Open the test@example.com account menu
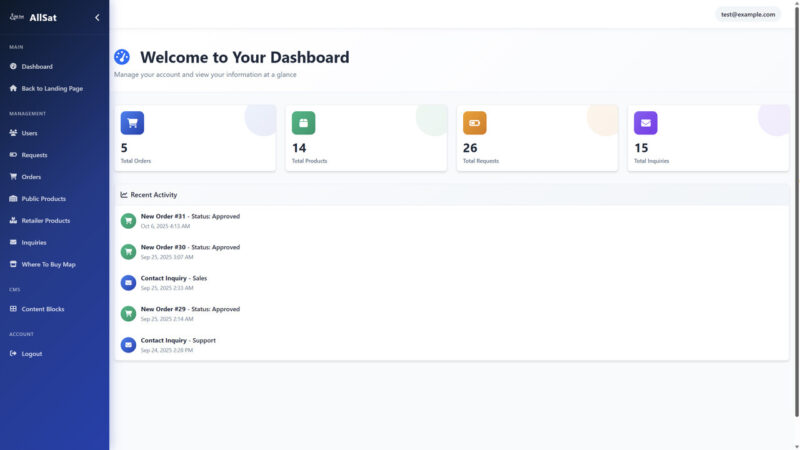Screen dimensions: 800x450 pyautogui.click(x=748, y=14)
